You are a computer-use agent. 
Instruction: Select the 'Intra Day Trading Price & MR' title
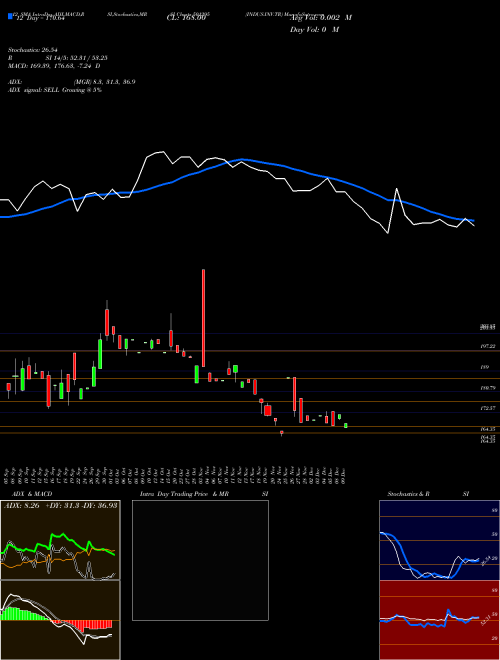[x=184, y=494]
